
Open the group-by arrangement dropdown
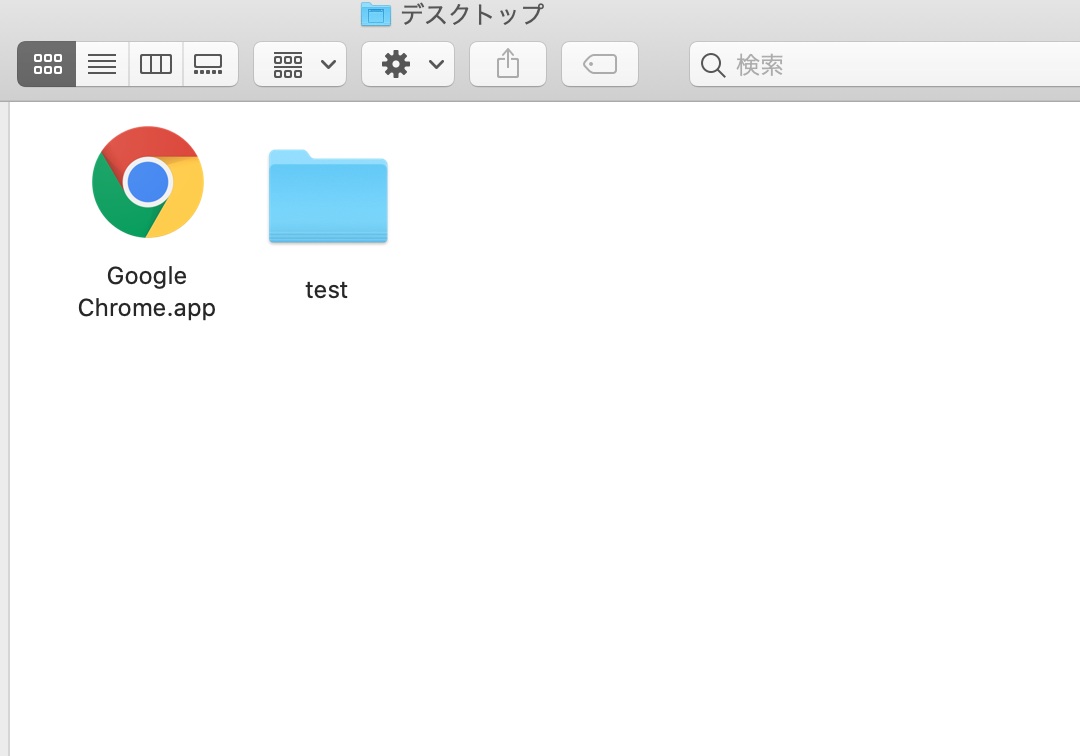click(x=300, y=64)
